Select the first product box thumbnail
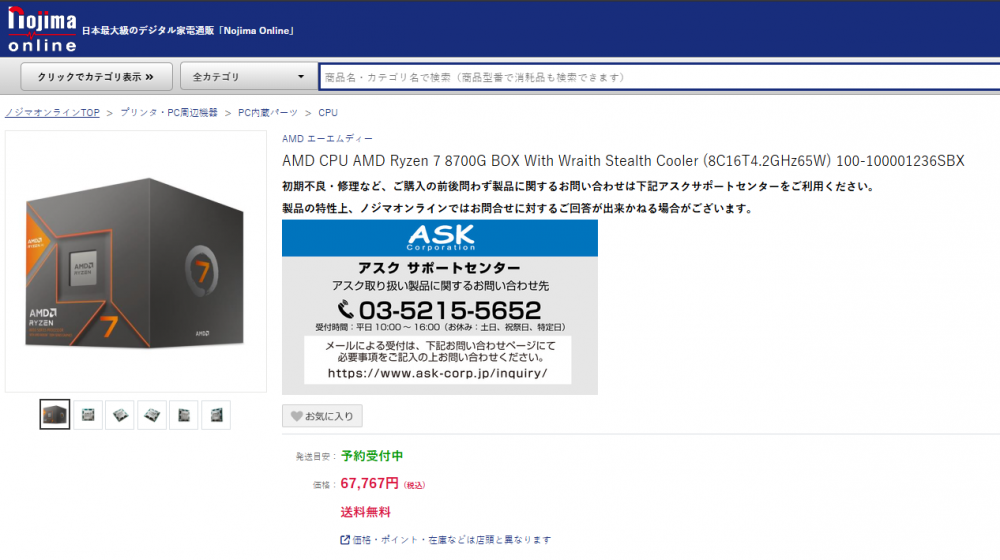Image resolution: width=1000 pixels, height=560 pixels. 55,415
